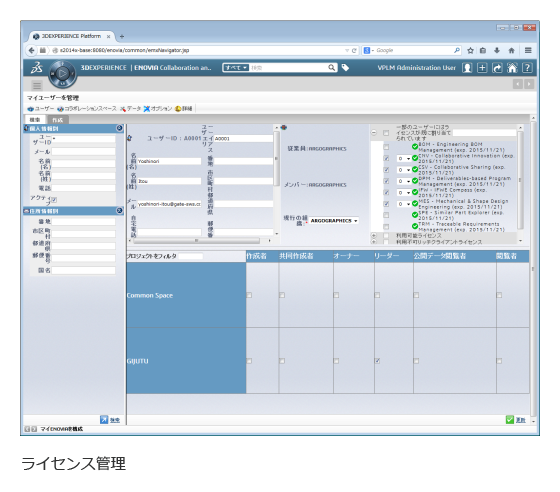Uncheck GIJUTU リーダー role checkbox

pyautogui.click(x=377, y=361)
